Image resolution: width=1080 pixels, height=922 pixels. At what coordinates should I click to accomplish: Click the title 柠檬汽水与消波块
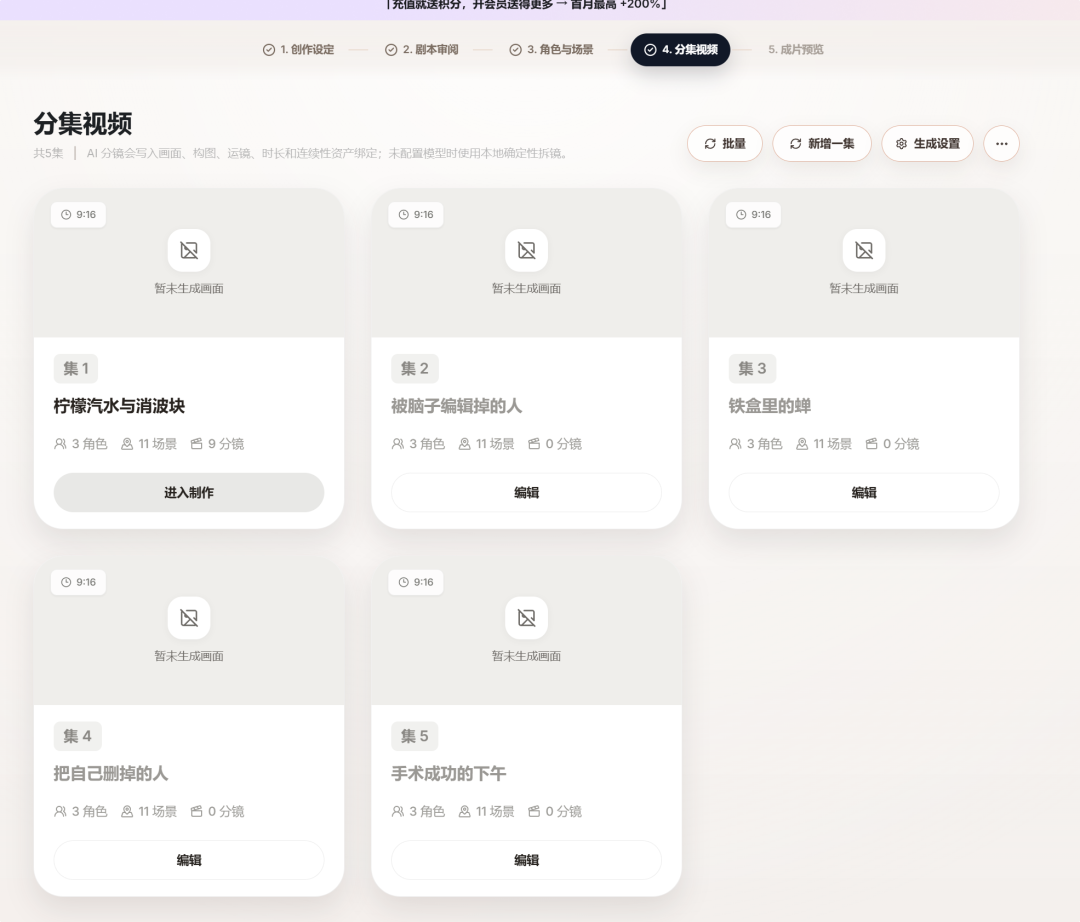[119, 406]
